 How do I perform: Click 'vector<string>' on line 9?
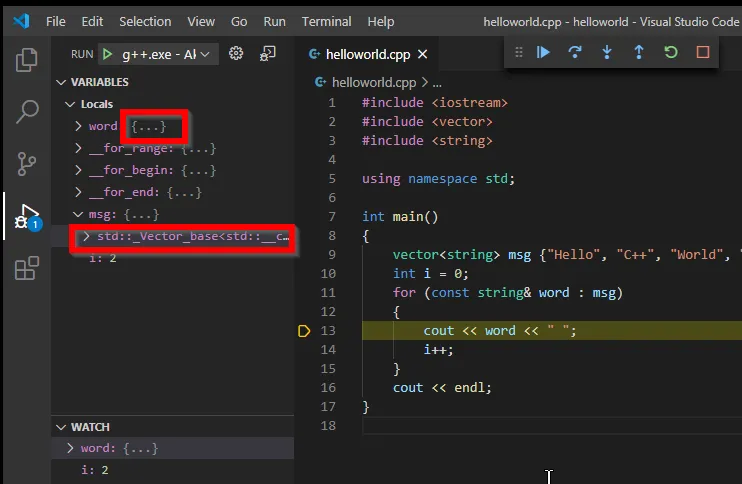(x=446, y=255)
